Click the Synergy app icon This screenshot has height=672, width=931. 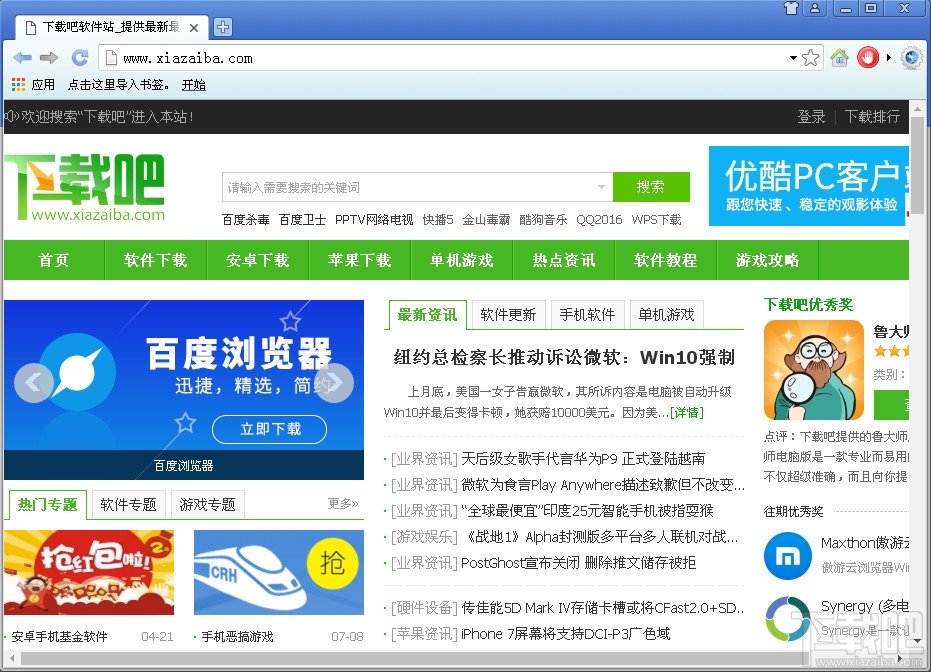[788, 619]
